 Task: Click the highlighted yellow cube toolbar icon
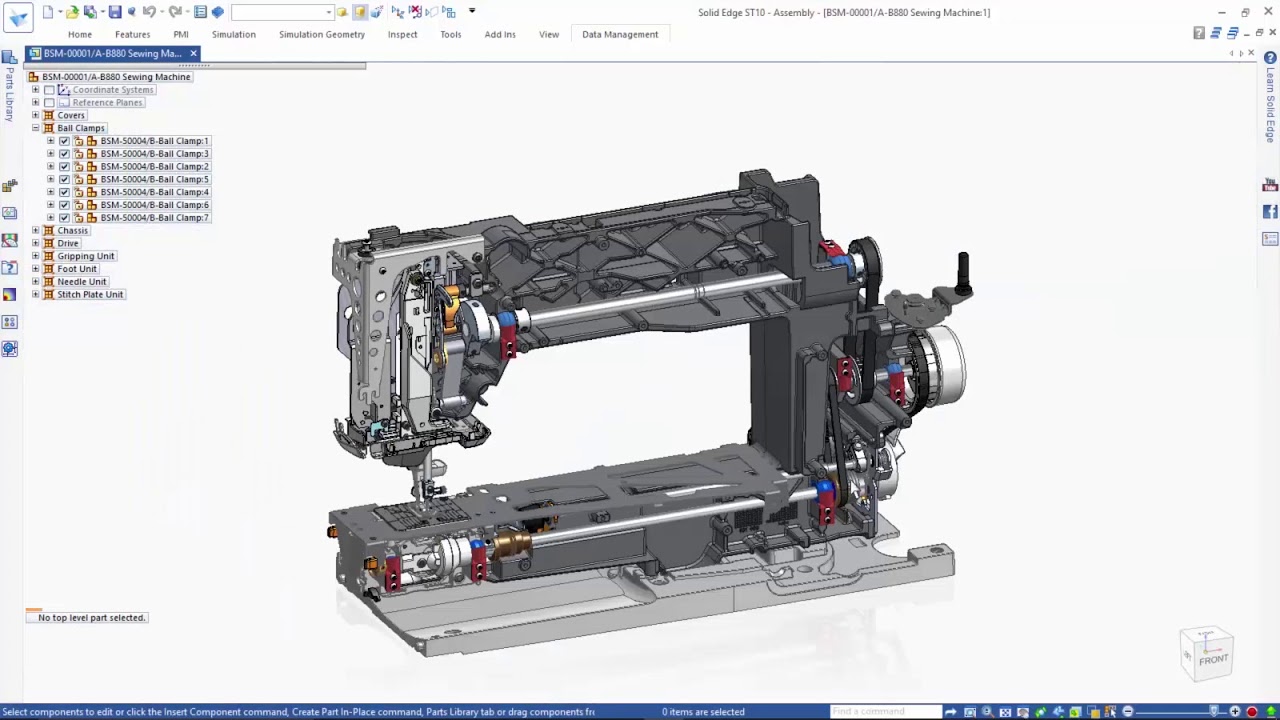360,12
